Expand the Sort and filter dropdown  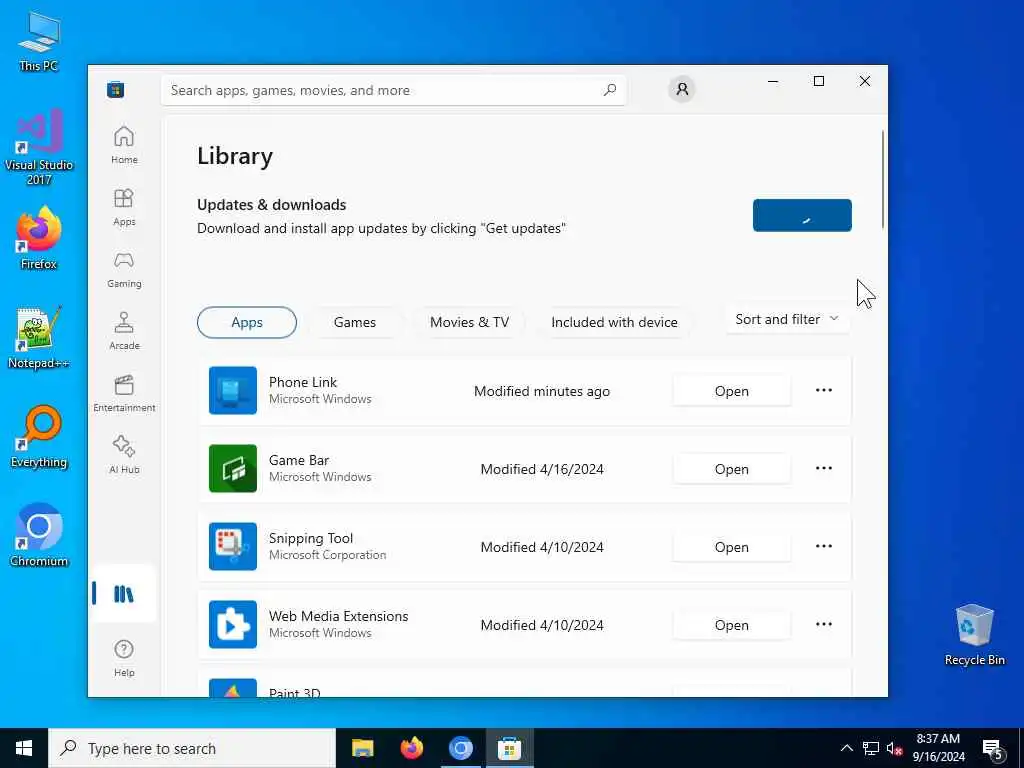pos(787,319)
